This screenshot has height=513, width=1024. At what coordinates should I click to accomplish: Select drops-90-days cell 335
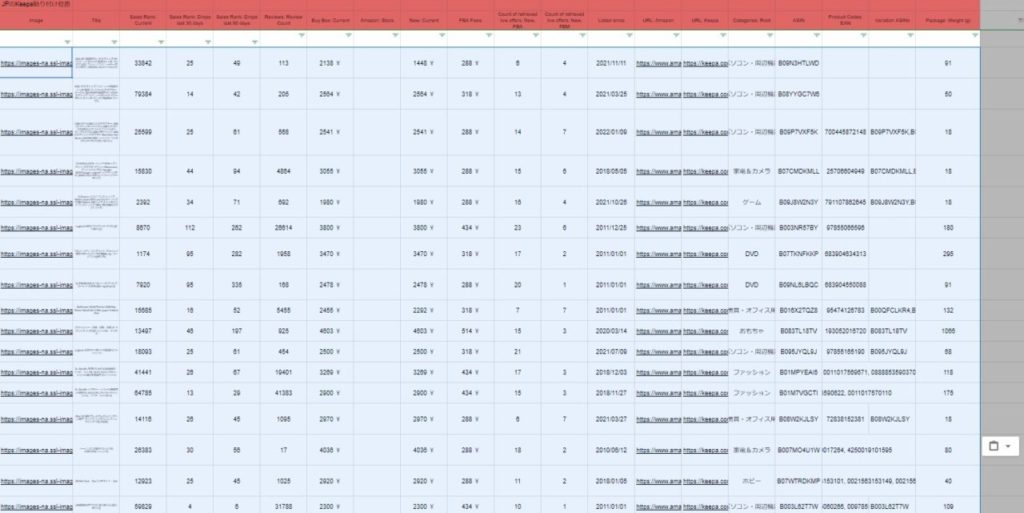point(236,285)
